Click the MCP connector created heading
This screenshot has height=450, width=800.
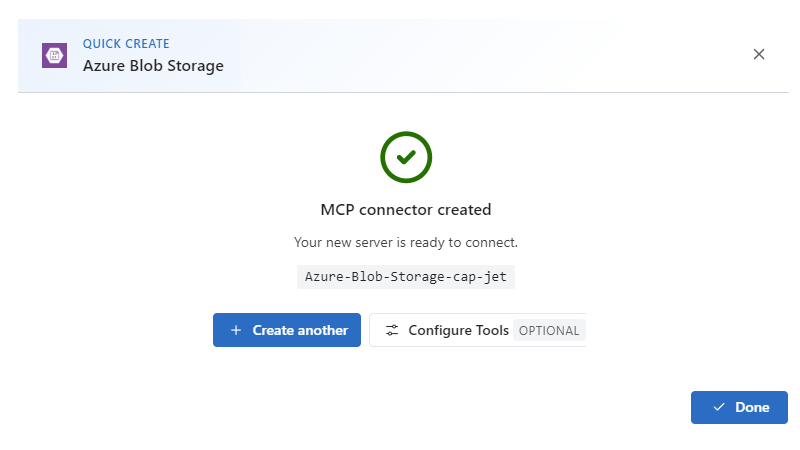406,210
